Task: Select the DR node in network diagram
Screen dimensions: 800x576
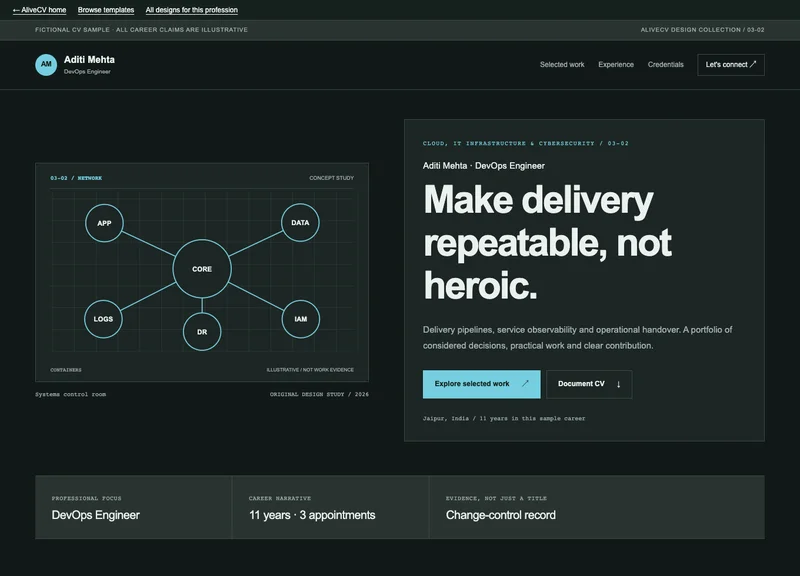Action: 202,332
